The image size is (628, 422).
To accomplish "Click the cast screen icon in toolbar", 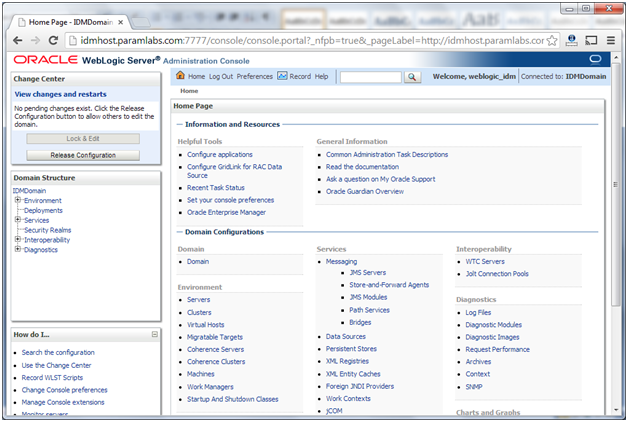I will click(x=591, y=40).
